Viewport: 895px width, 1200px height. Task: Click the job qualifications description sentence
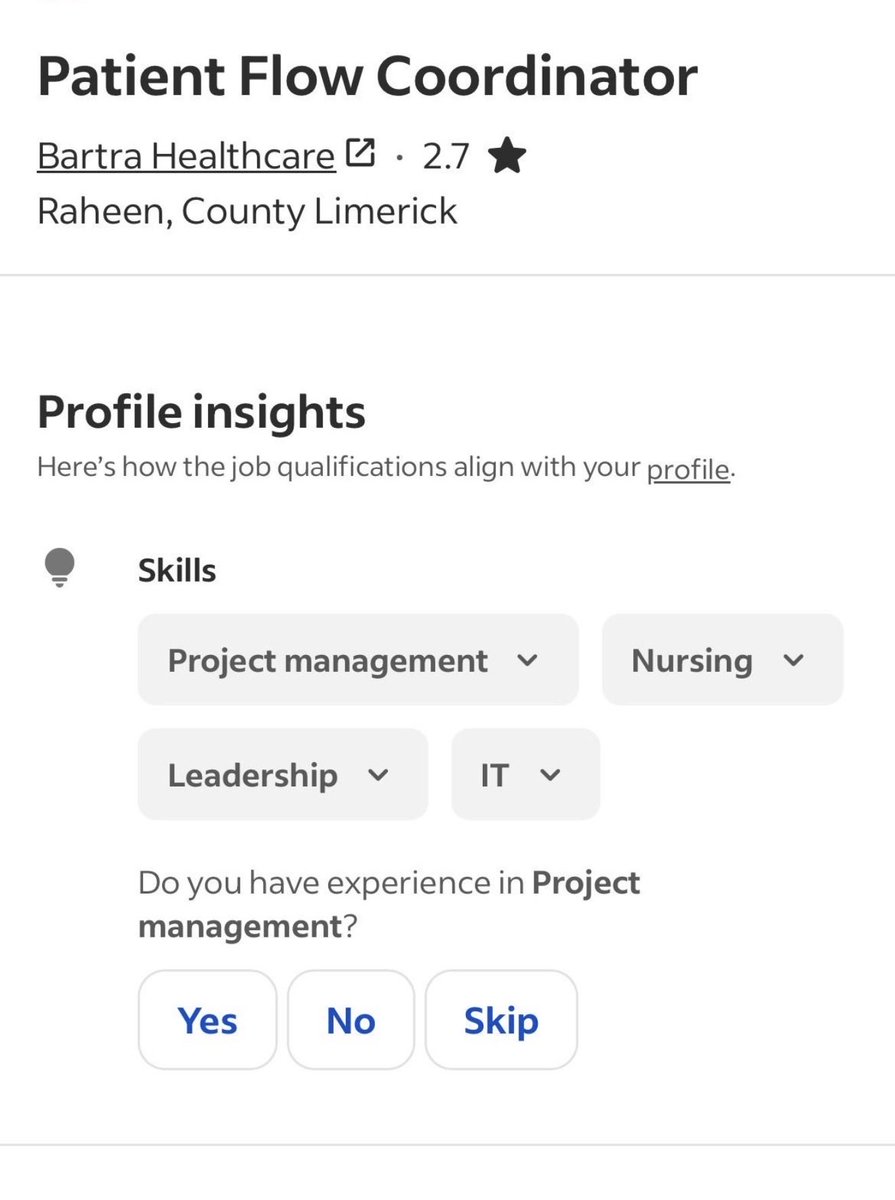point(340,468)
